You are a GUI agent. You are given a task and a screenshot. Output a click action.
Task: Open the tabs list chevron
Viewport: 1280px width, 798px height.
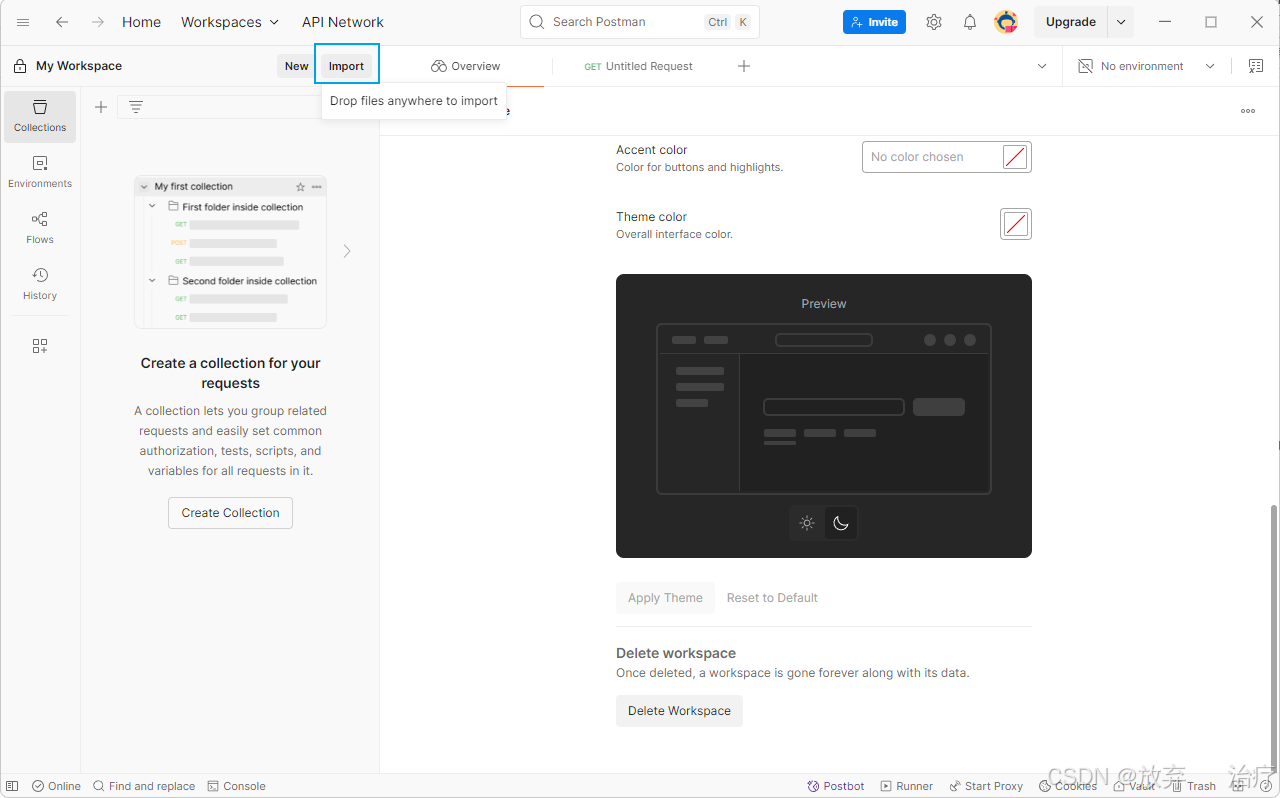pyautogui.click(x=1042, y=66)
